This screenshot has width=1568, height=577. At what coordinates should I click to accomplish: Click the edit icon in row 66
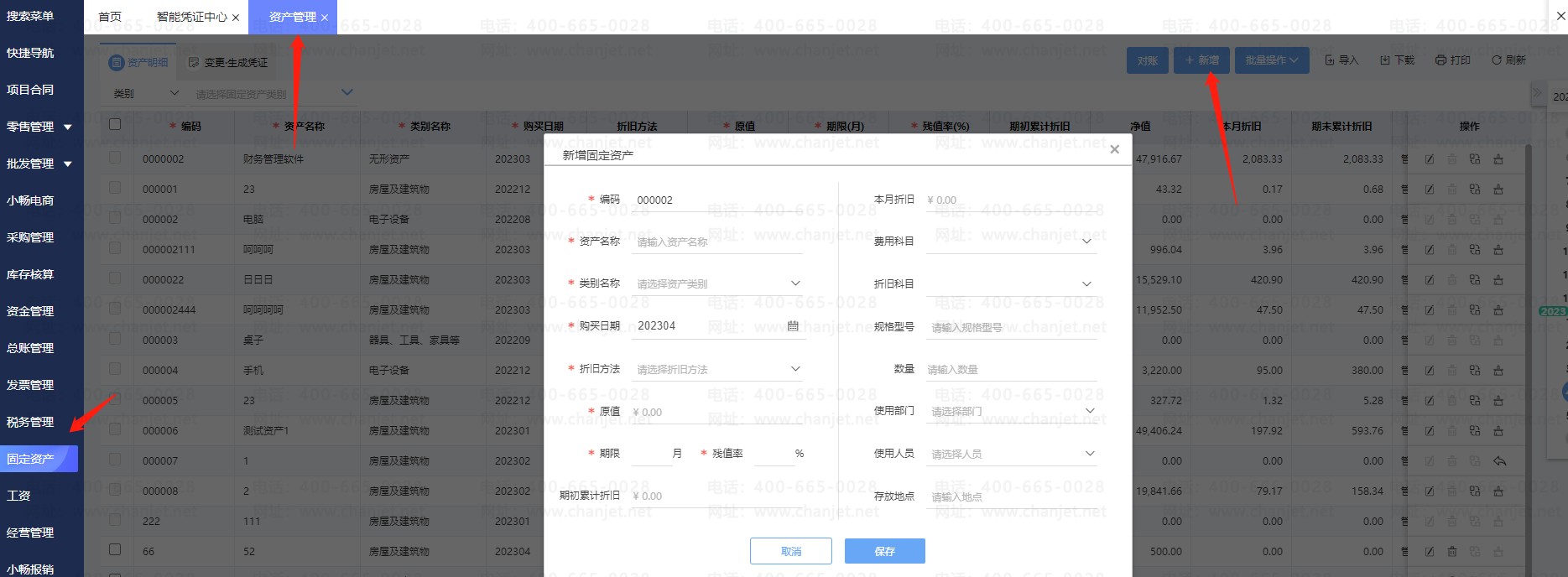[x=1429, y=552]
